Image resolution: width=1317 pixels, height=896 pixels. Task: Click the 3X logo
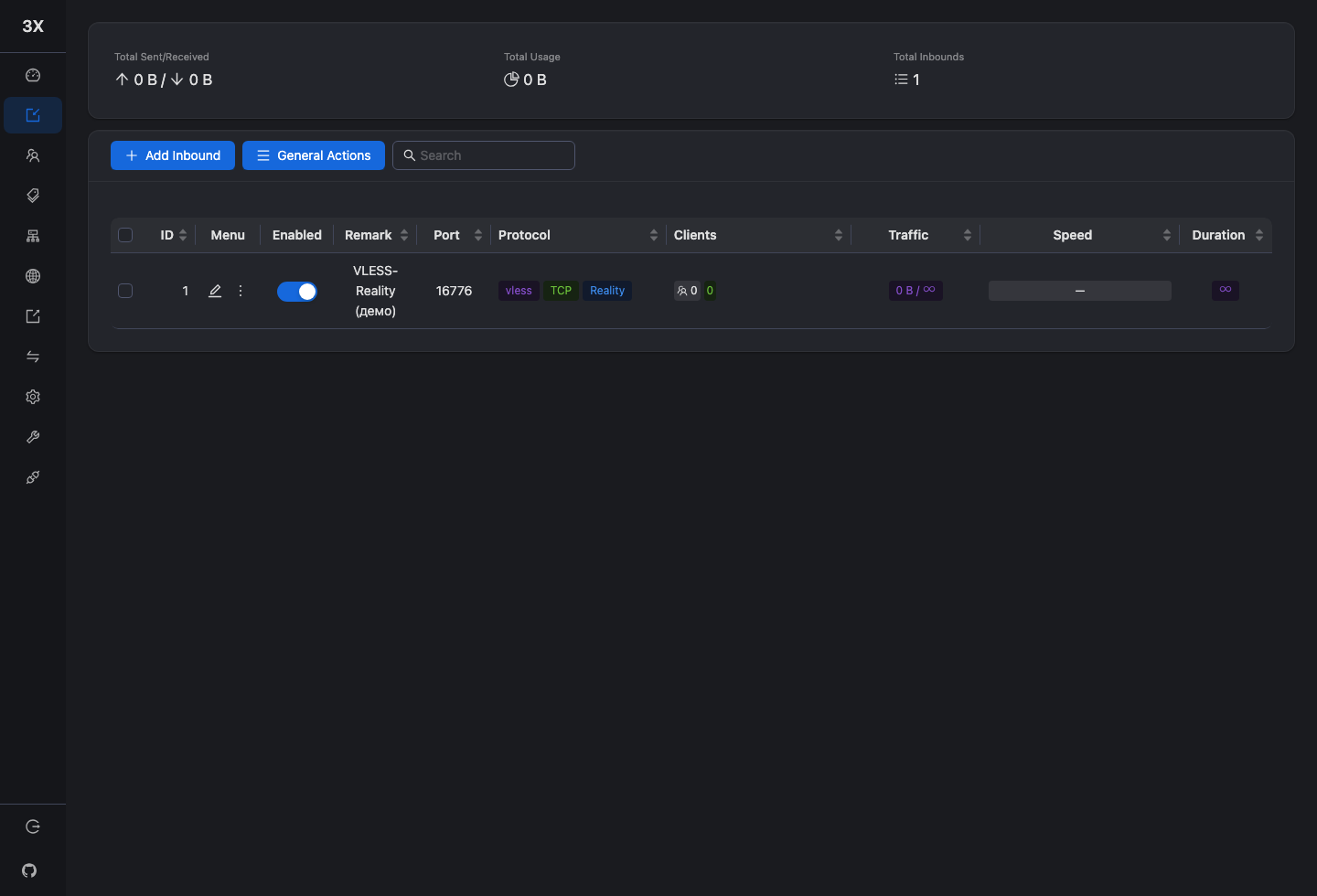point(33,26)
